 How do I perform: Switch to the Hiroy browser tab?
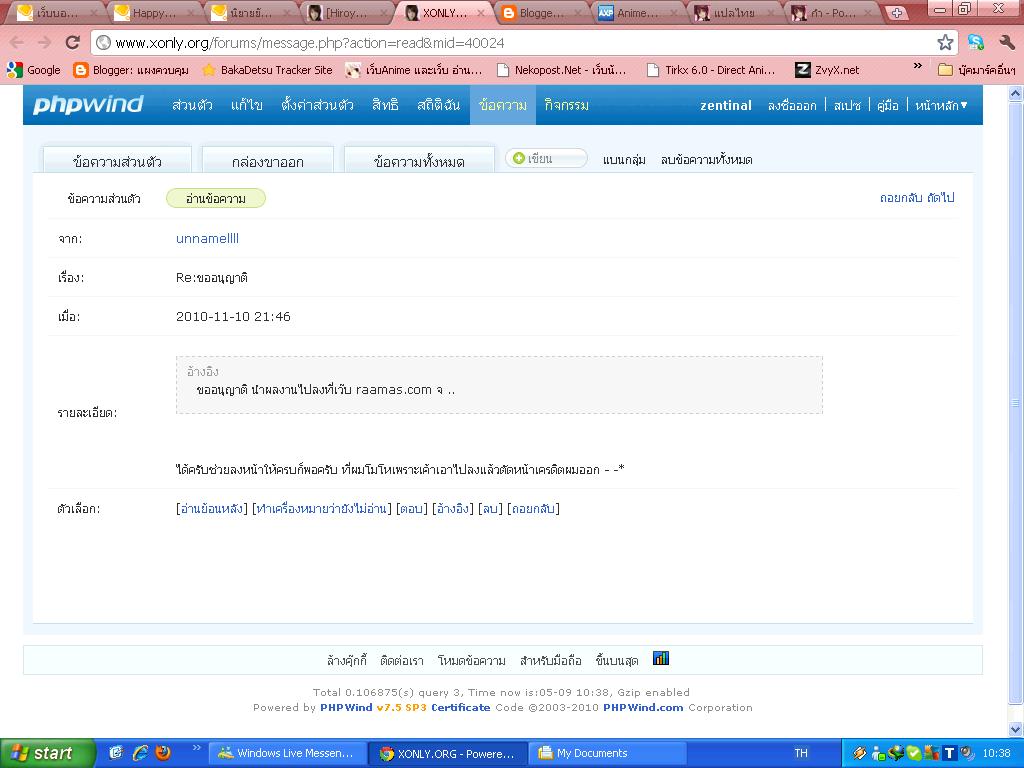pos(347,12)
